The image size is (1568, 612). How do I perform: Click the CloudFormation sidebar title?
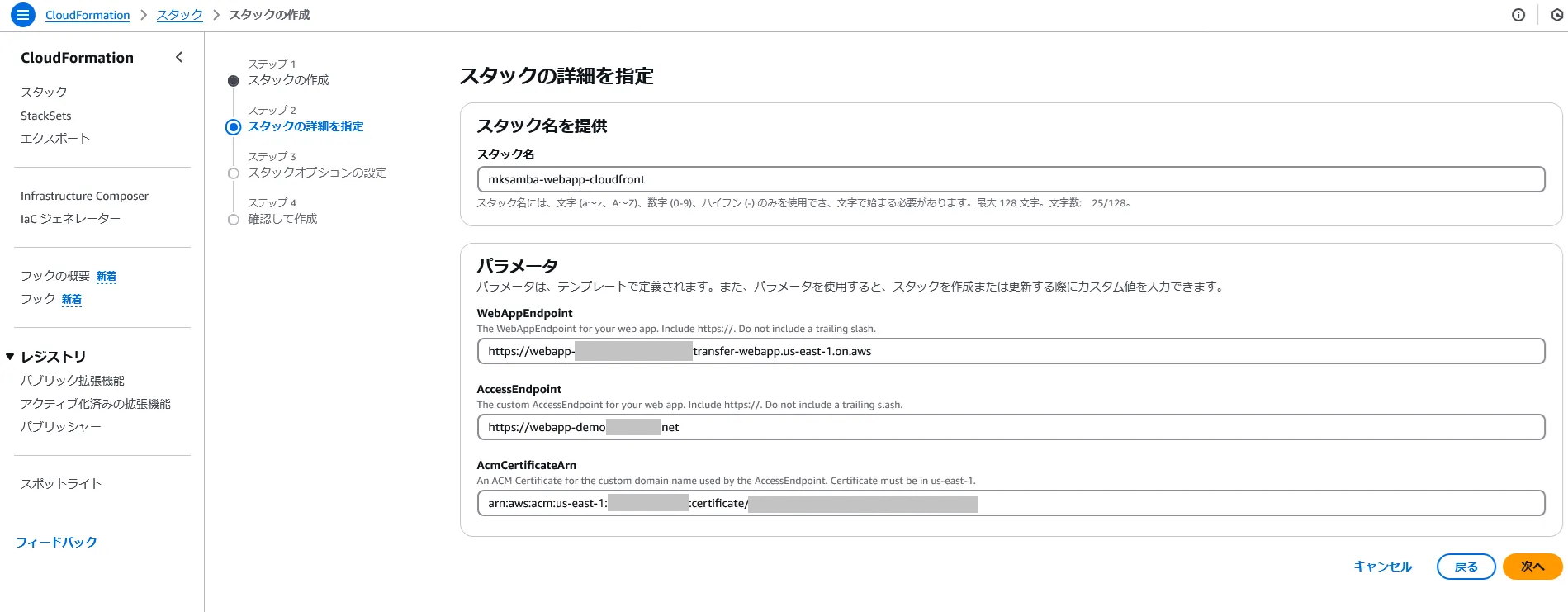coord(77,58)
